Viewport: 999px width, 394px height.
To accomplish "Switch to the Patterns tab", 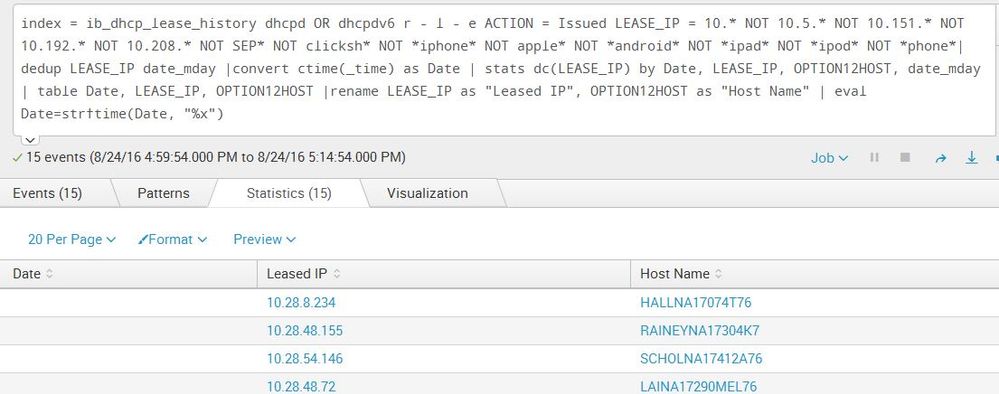I will pos(163,193).
